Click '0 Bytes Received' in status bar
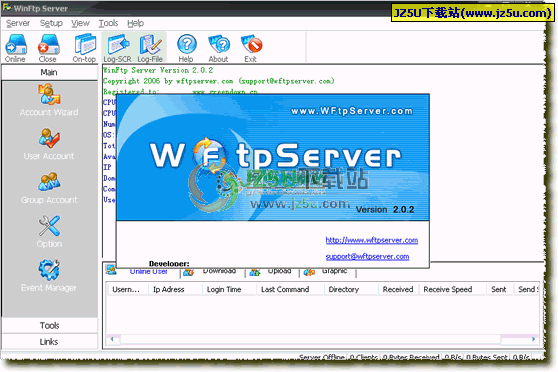 [x=411, y=356]
